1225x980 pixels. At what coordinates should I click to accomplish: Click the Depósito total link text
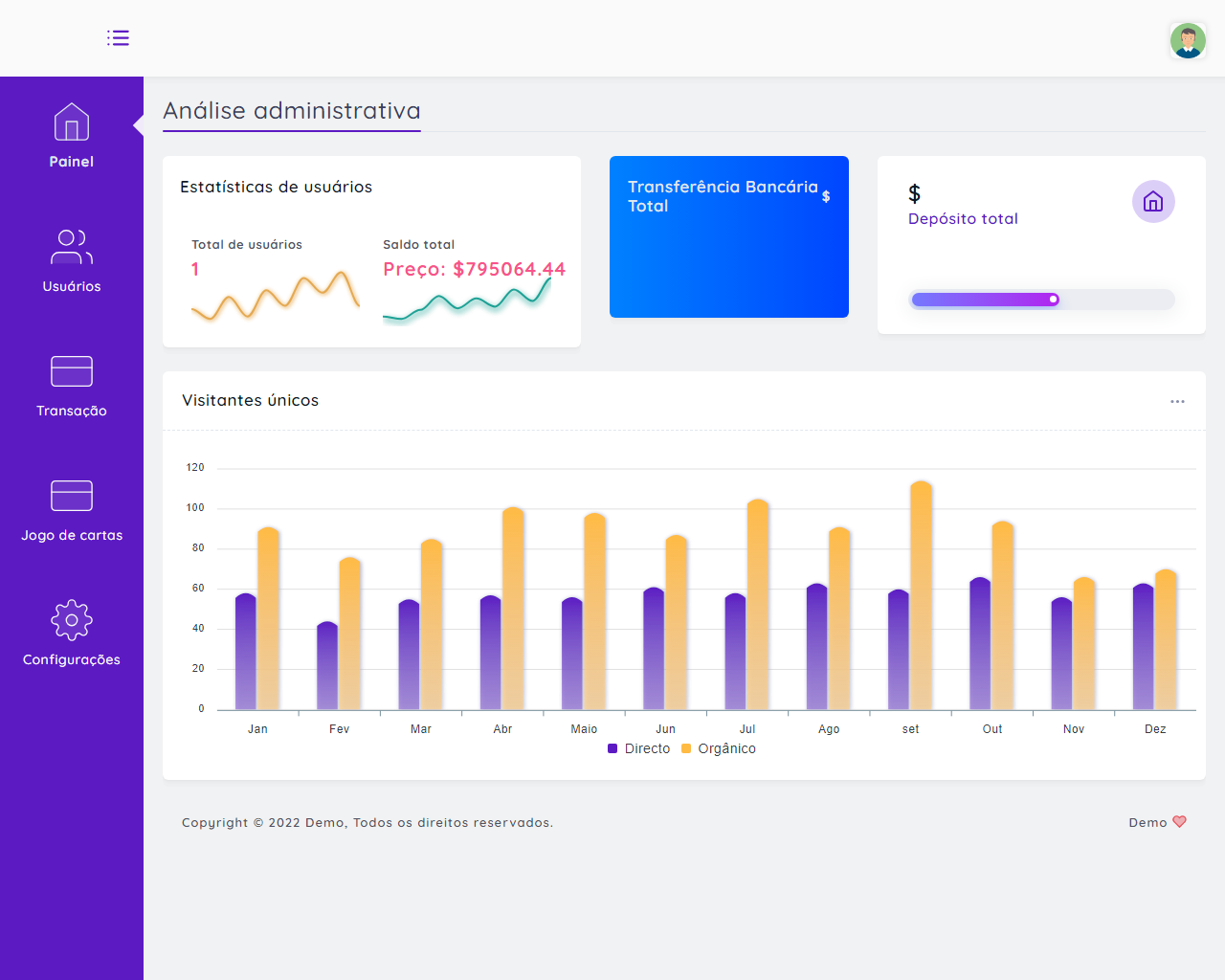point(963,219)
